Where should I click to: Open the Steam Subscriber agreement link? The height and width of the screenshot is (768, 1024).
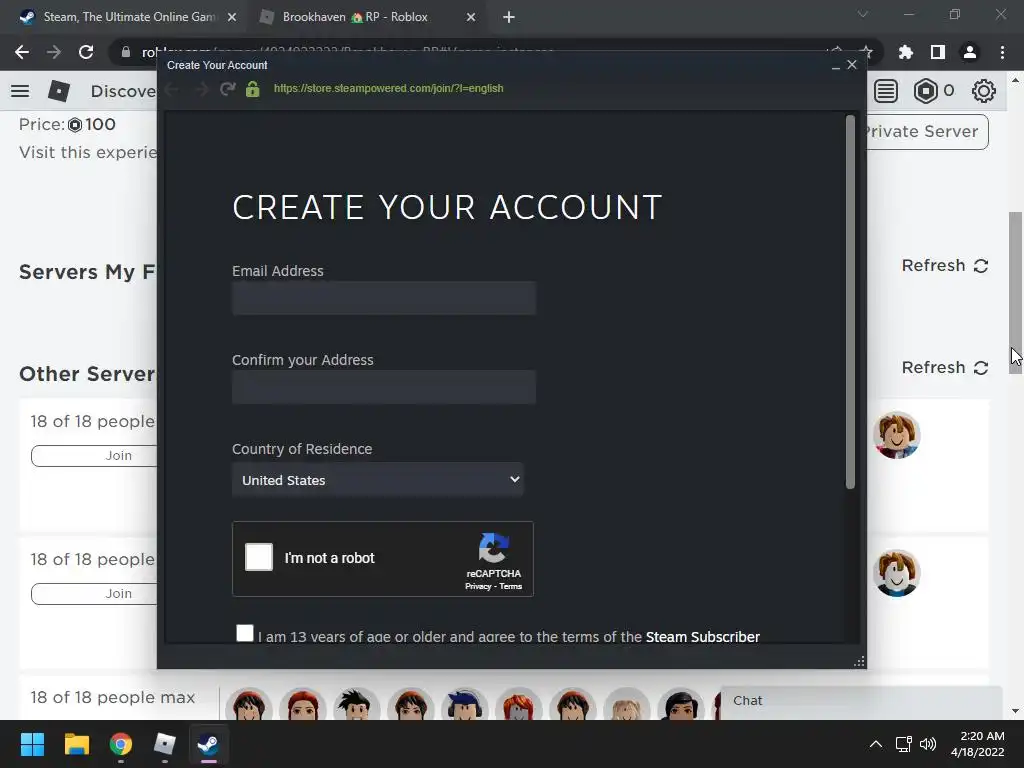[702, 637]
